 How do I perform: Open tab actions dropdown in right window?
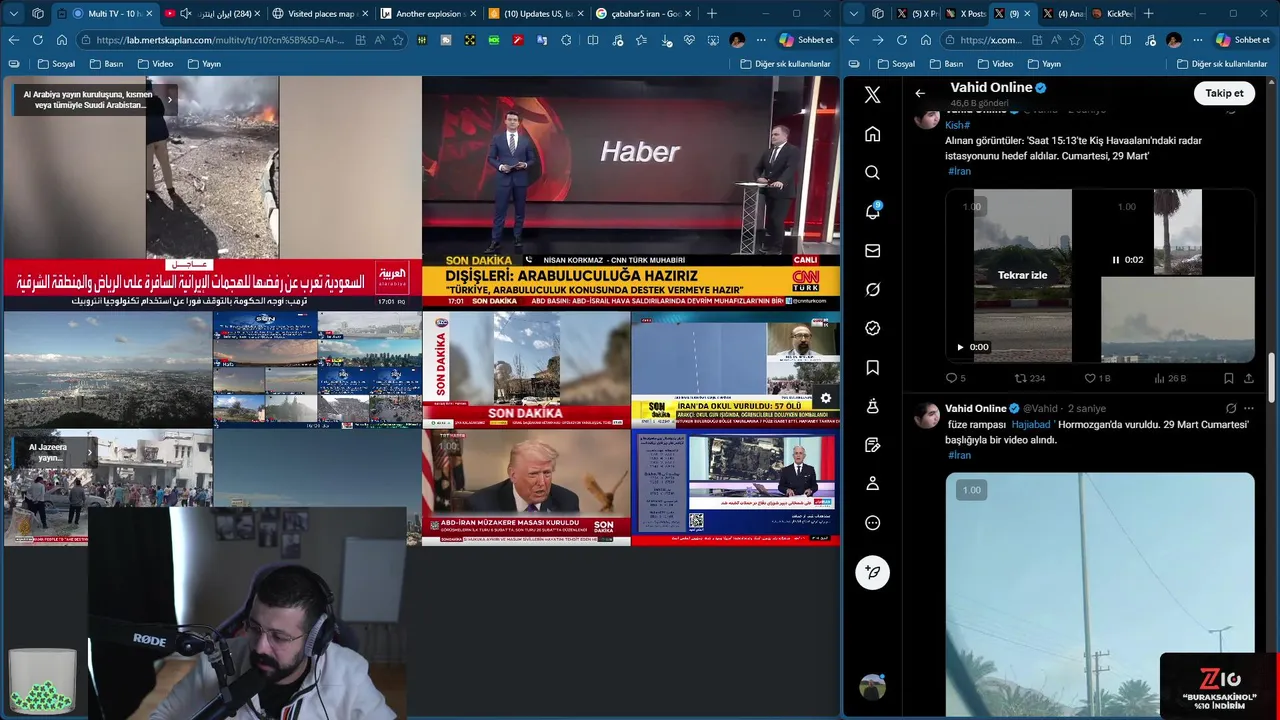pos(853,14)
